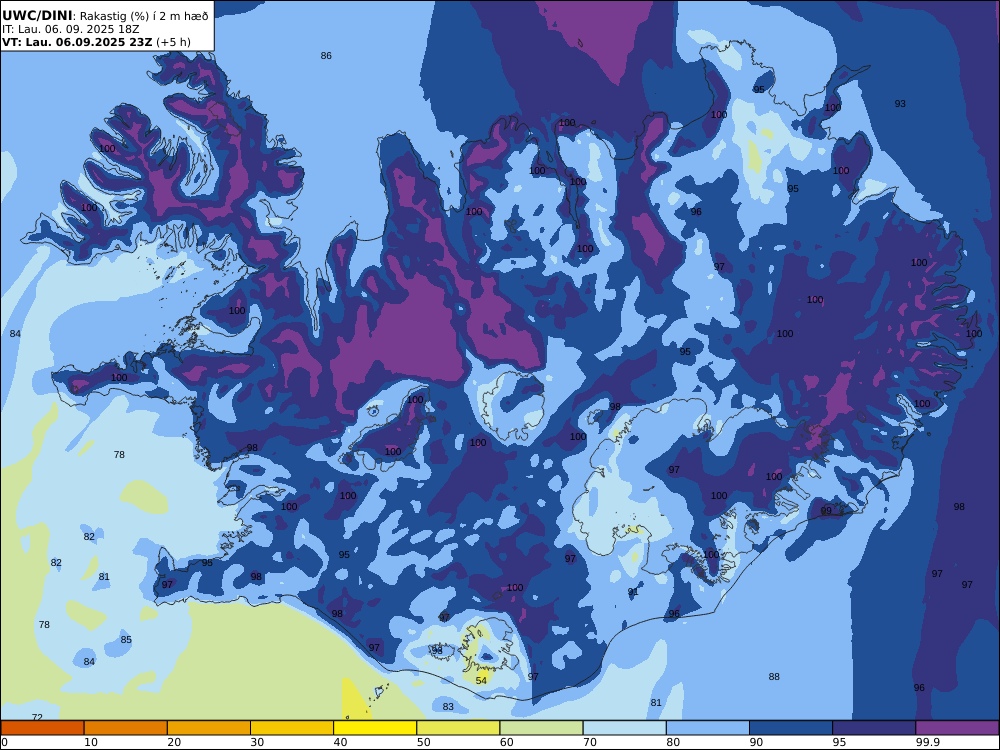Screen dimensions: 1000x750
Task: Select the indigo 95–99.9 legend swatch
Action: point(874,728)
